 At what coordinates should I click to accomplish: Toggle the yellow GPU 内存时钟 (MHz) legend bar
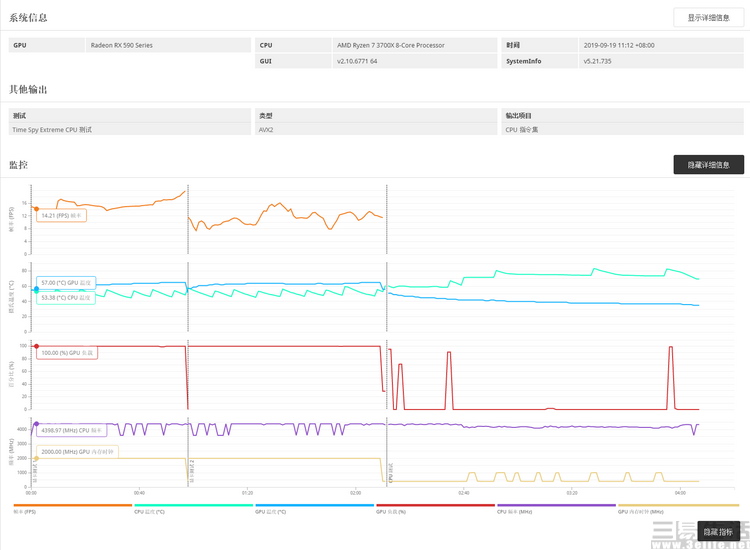pyautogui.click(x=678, y=505)
